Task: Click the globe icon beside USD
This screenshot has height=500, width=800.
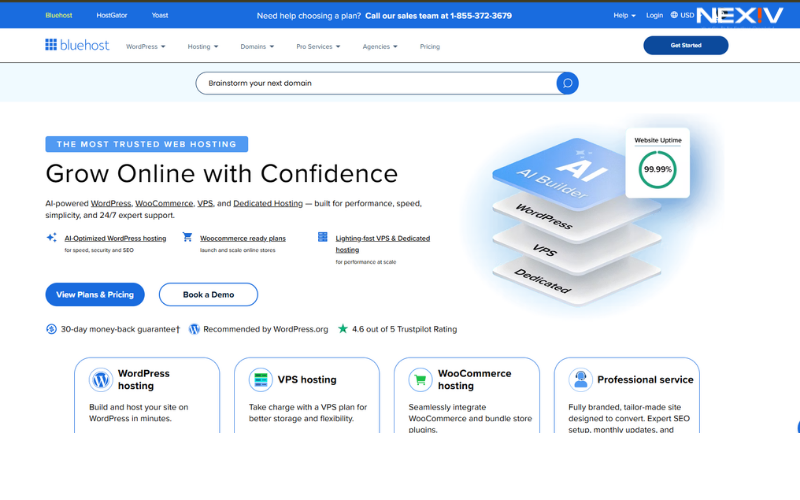Action: click(x=675, y=15)
